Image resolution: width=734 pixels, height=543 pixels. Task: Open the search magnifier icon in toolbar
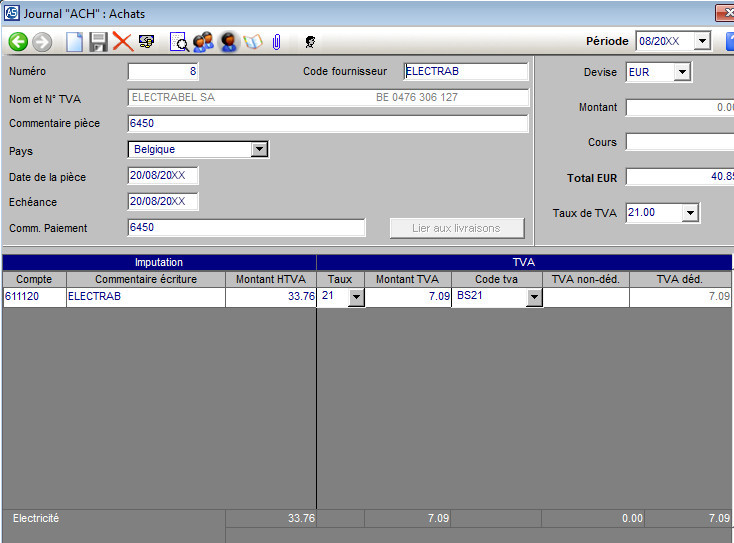coord(179,42)
